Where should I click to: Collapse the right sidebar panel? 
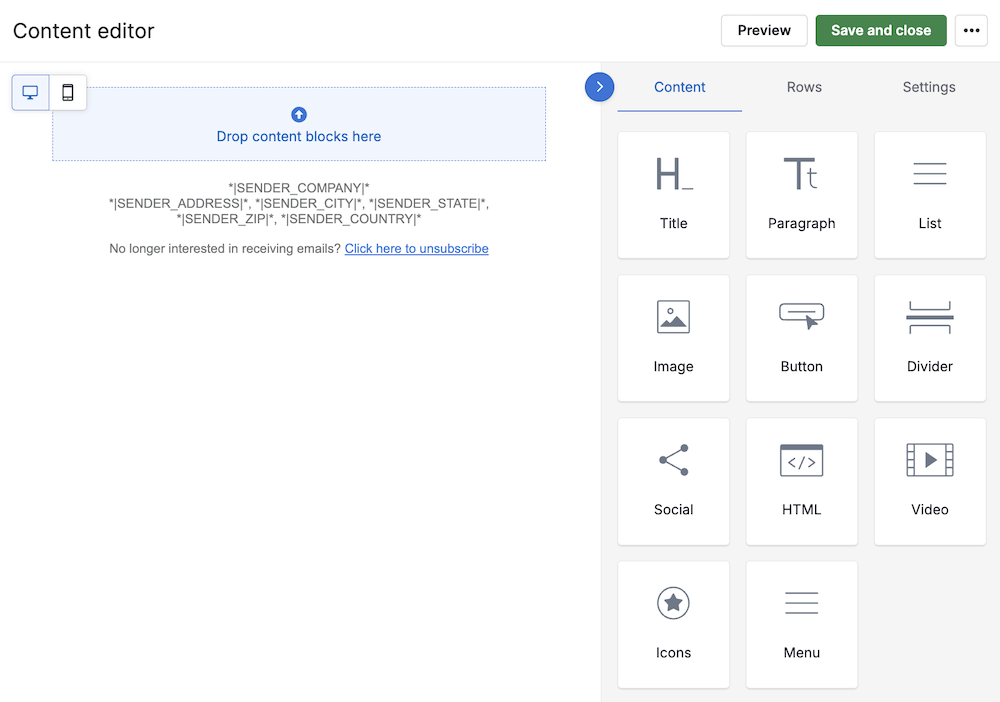[599, 87]
